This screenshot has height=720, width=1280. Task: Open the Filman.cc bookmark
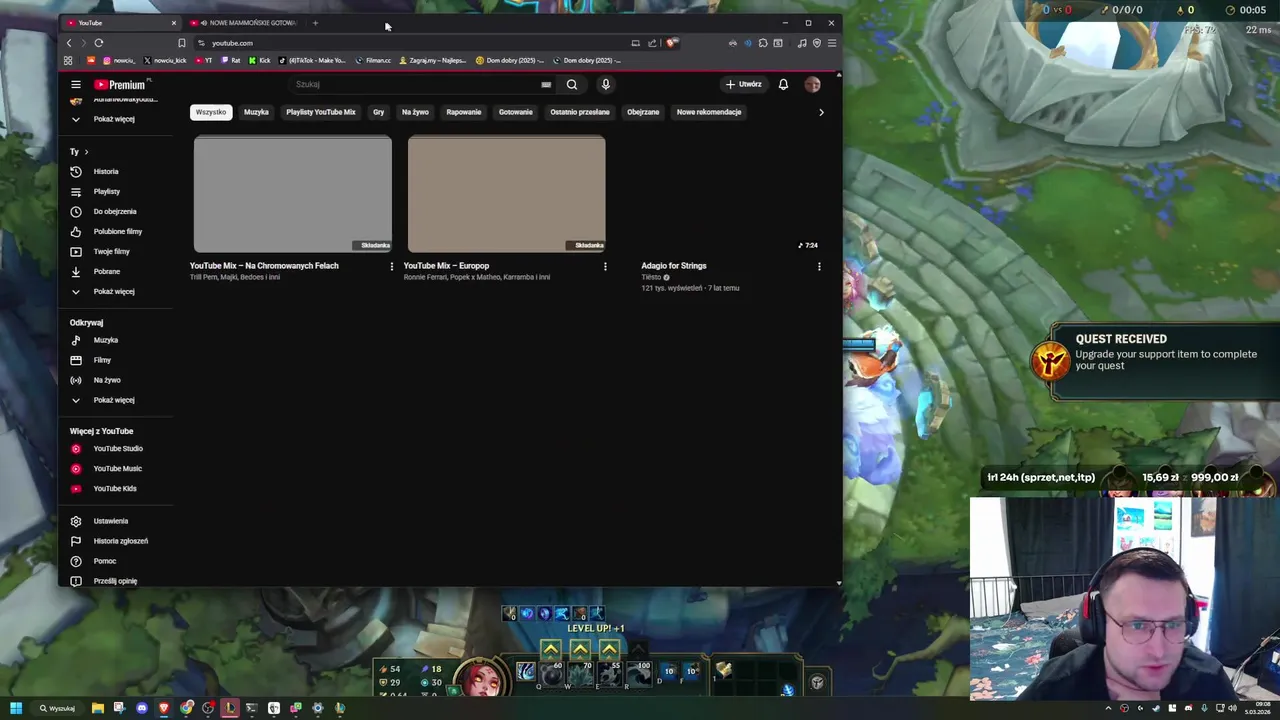click(x=373, y=61)
